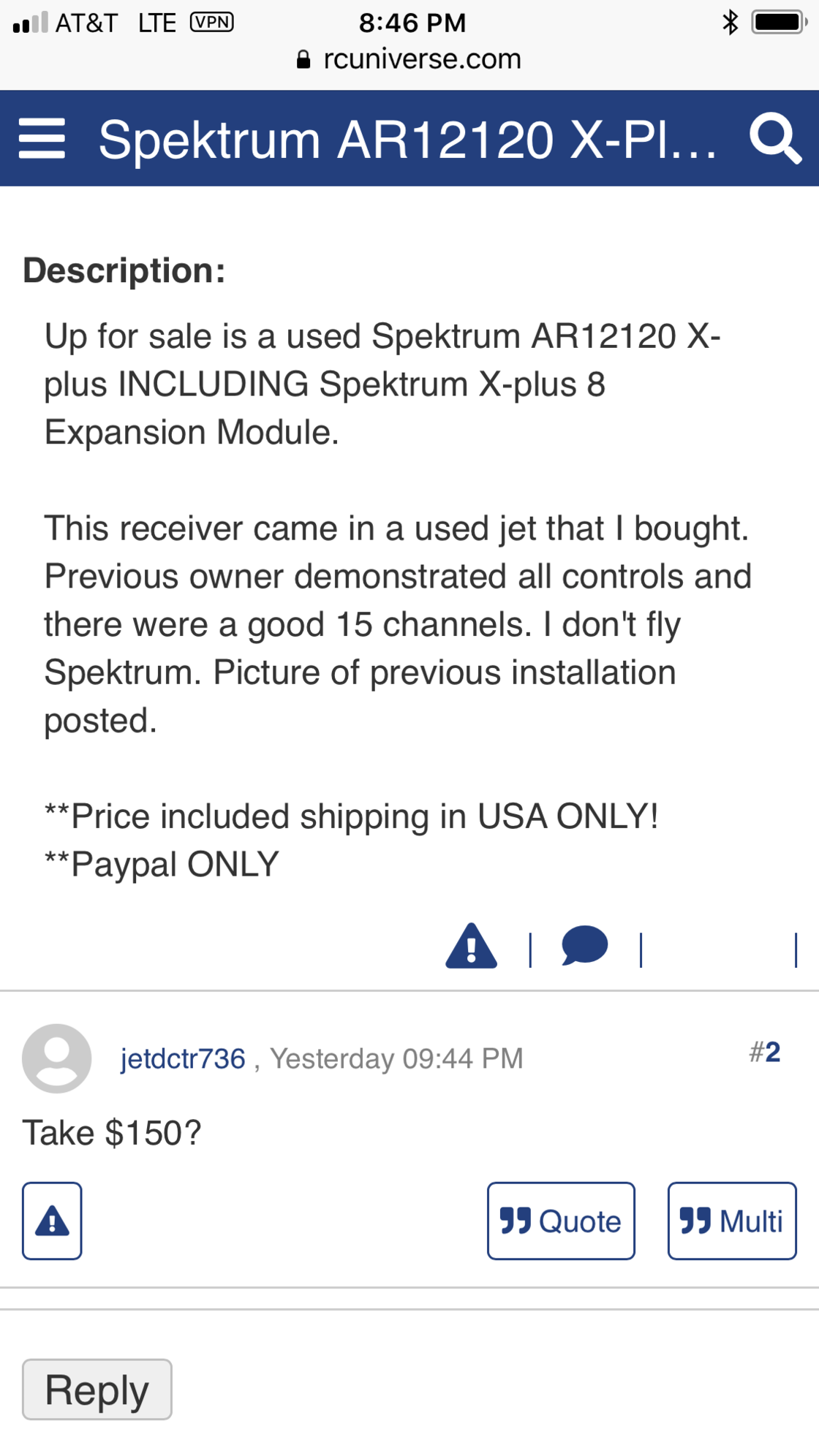The width and height of the screenshot is (819, 1456).
Task: Tap the "Take $150?" reply text
Action: (x=112, y=1133)
